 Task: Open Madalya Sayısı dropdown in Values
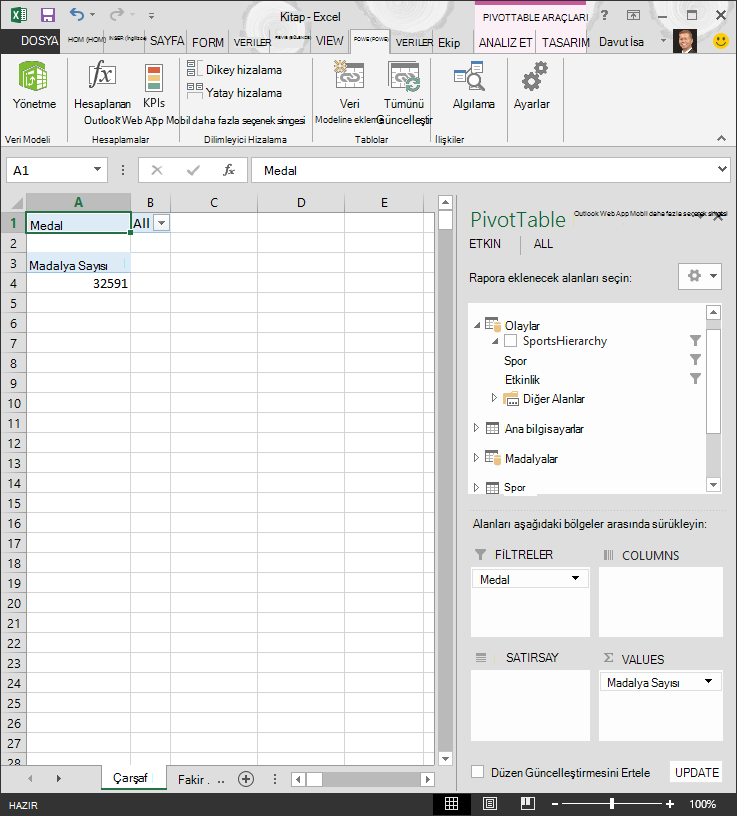tap(708, 681)
